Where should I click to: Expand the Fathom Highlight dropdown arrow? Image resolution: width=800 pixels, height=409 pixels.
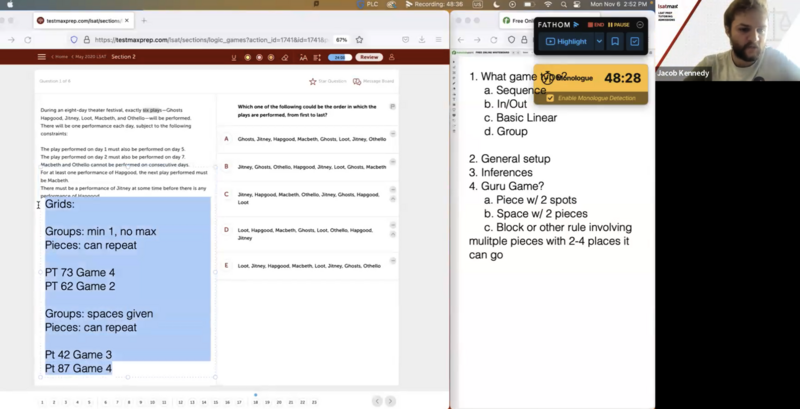coord(599,41)
